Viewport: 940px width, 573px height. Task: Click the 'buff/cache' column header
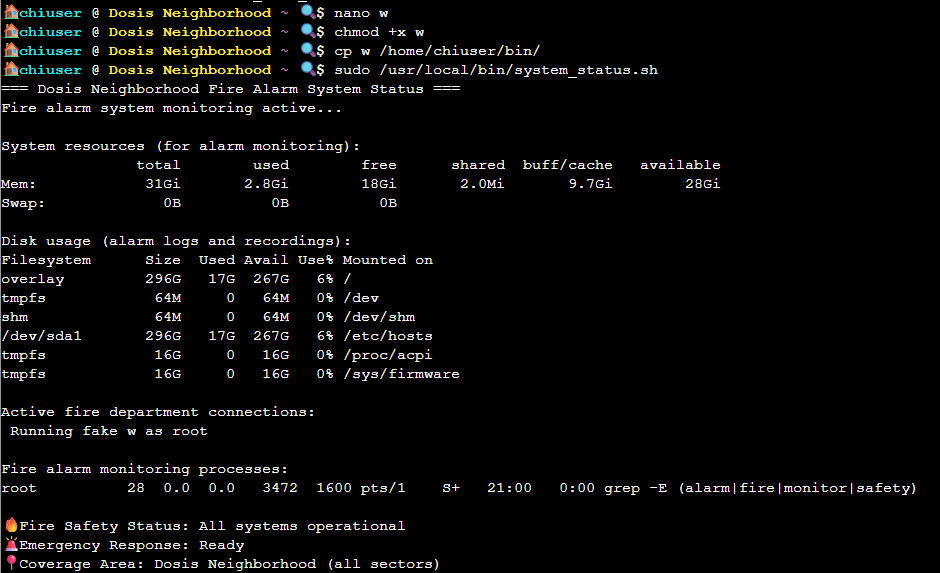tap(568, 165)
